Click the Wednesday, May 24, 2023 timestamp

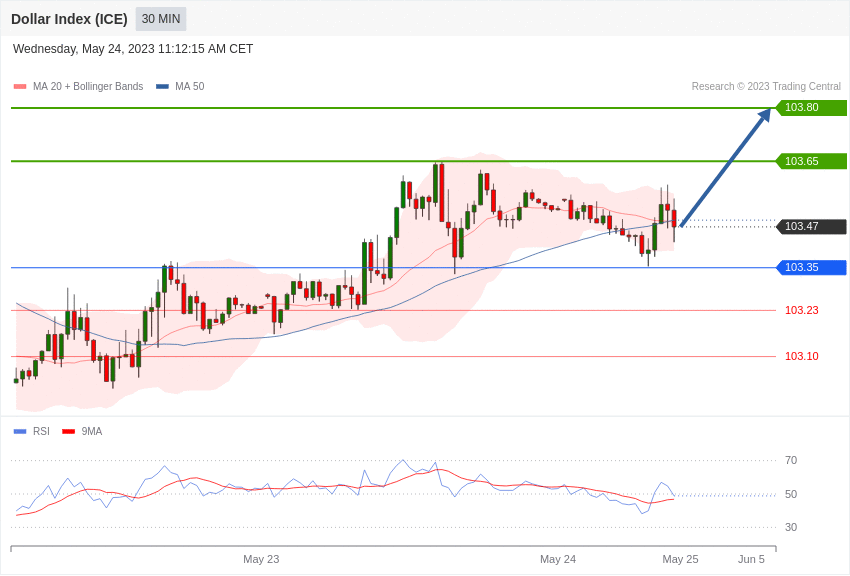click(x=133, y=49)
